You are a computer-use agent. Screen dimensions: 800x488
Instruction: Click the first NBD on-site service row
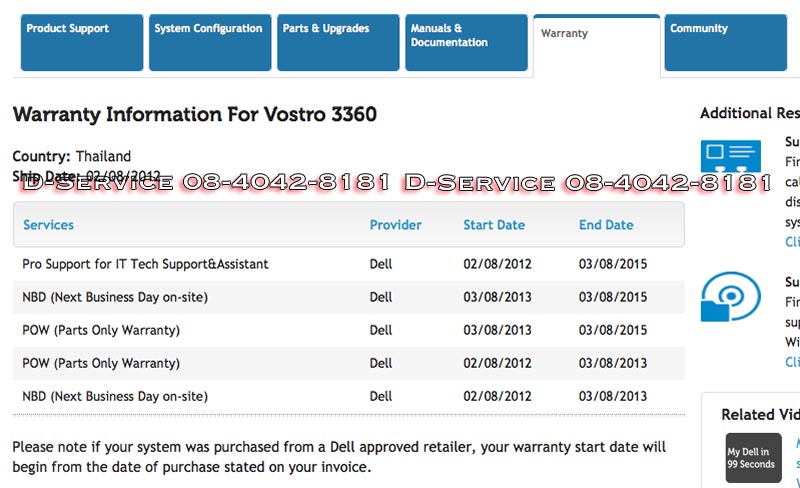115,297
